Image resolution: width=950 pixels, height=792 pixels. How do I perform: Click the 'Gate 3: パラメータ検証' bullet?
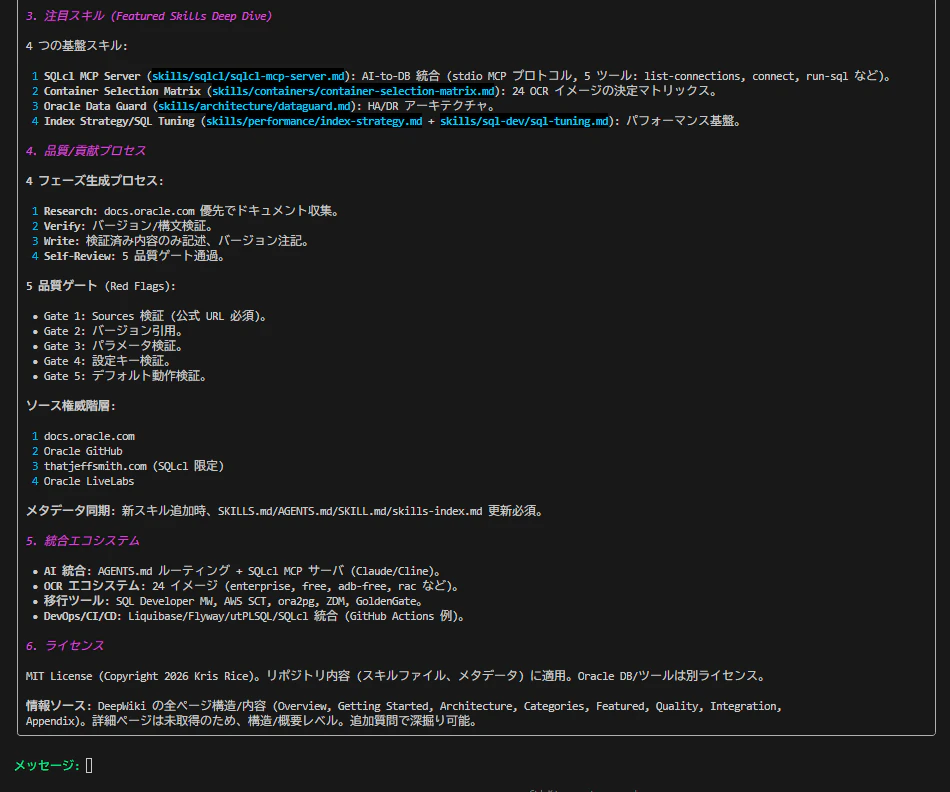pyautogui.click(x=109, y=346)
